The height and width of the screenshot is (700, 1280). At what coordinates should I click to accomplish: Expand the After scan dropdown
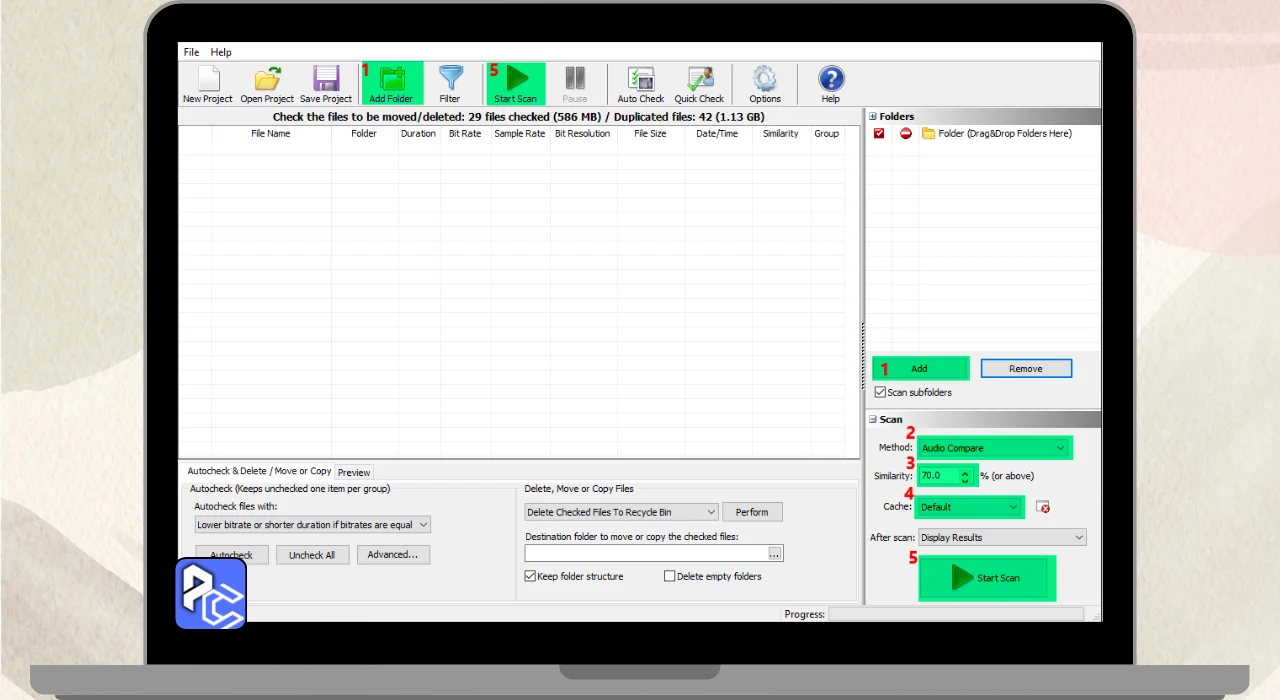coord(1002,538)
